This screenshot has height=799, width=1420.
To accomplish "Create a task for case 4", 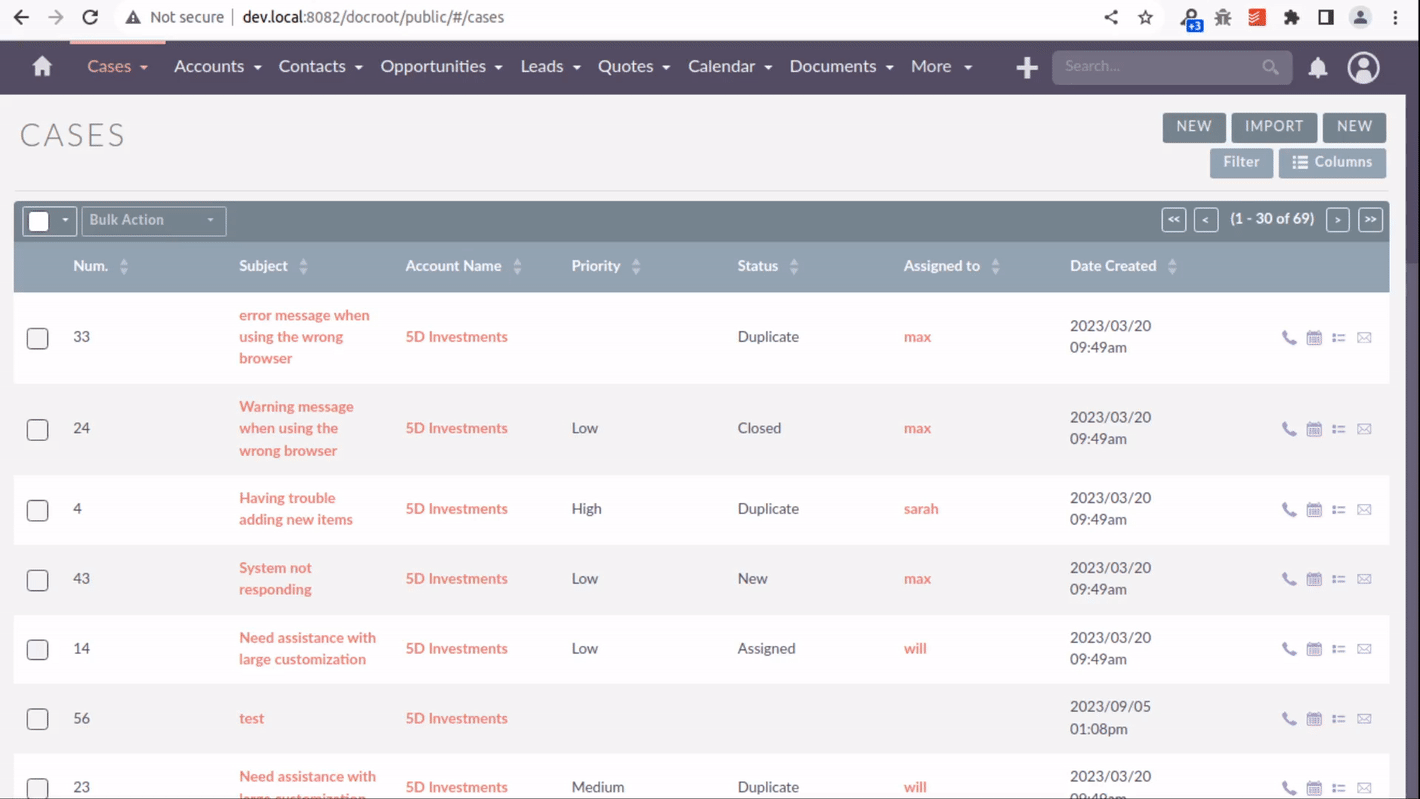I will coord(1339,509).
